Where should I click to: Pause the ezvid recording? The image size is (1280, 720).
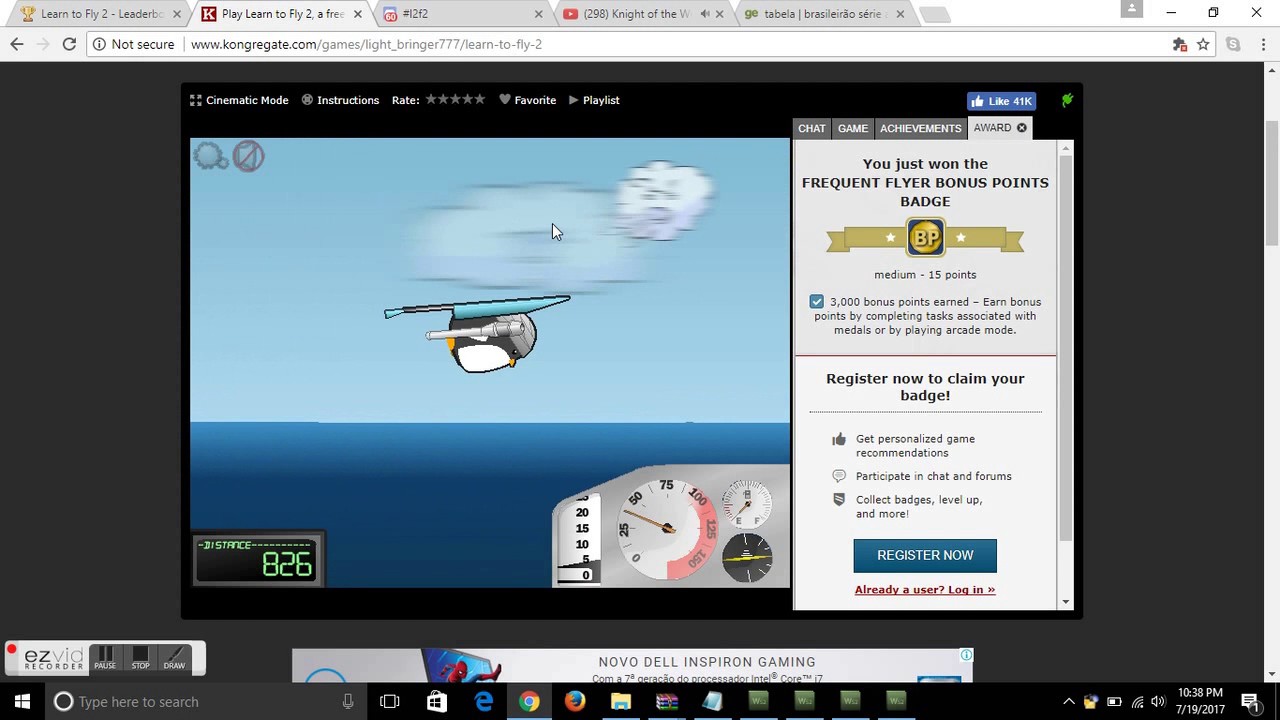click(105, 658)
